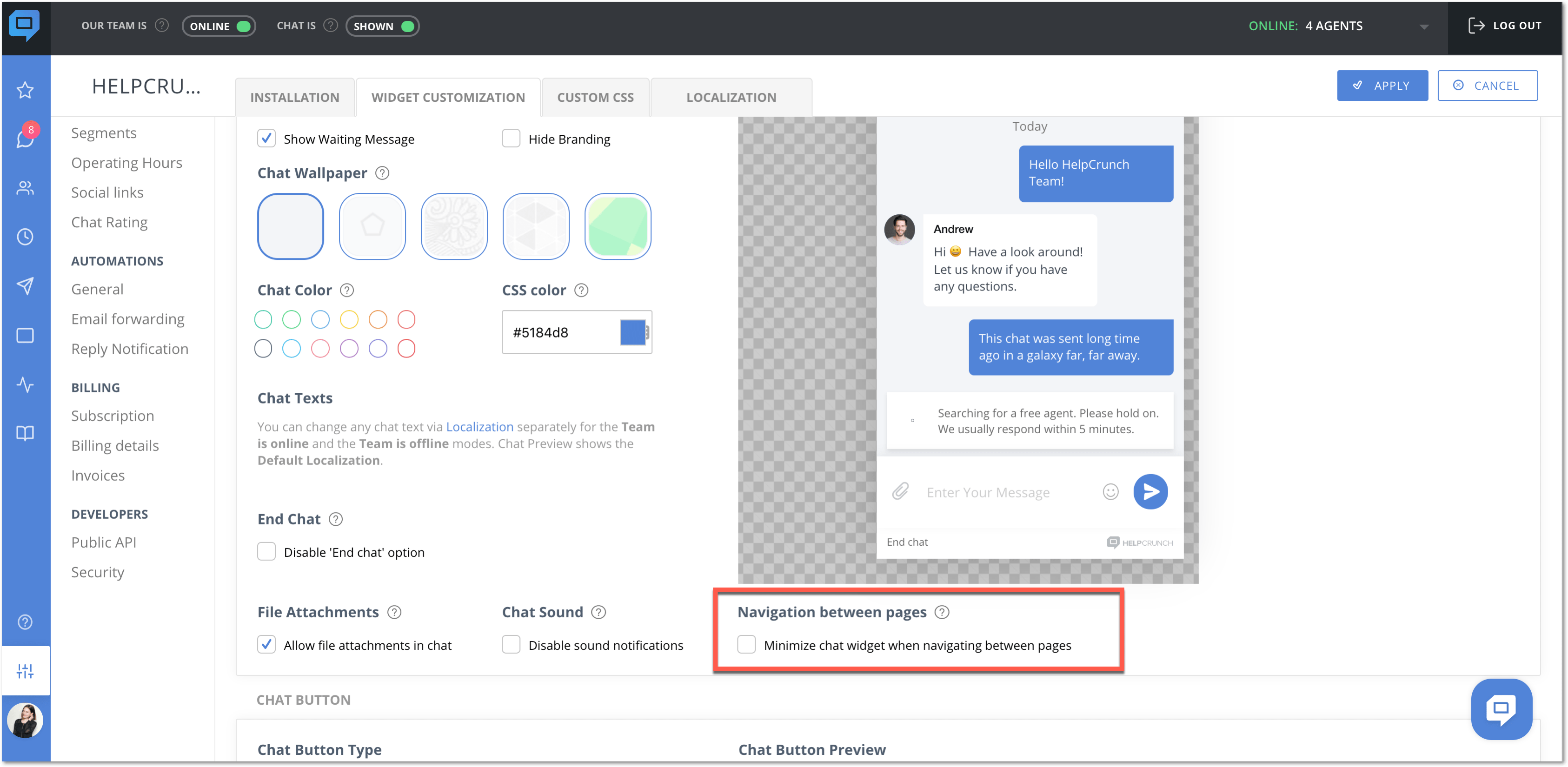Open Reply Notification settings
The width and height of the screenshot is (1568, 767).
[x=130, y=349]
